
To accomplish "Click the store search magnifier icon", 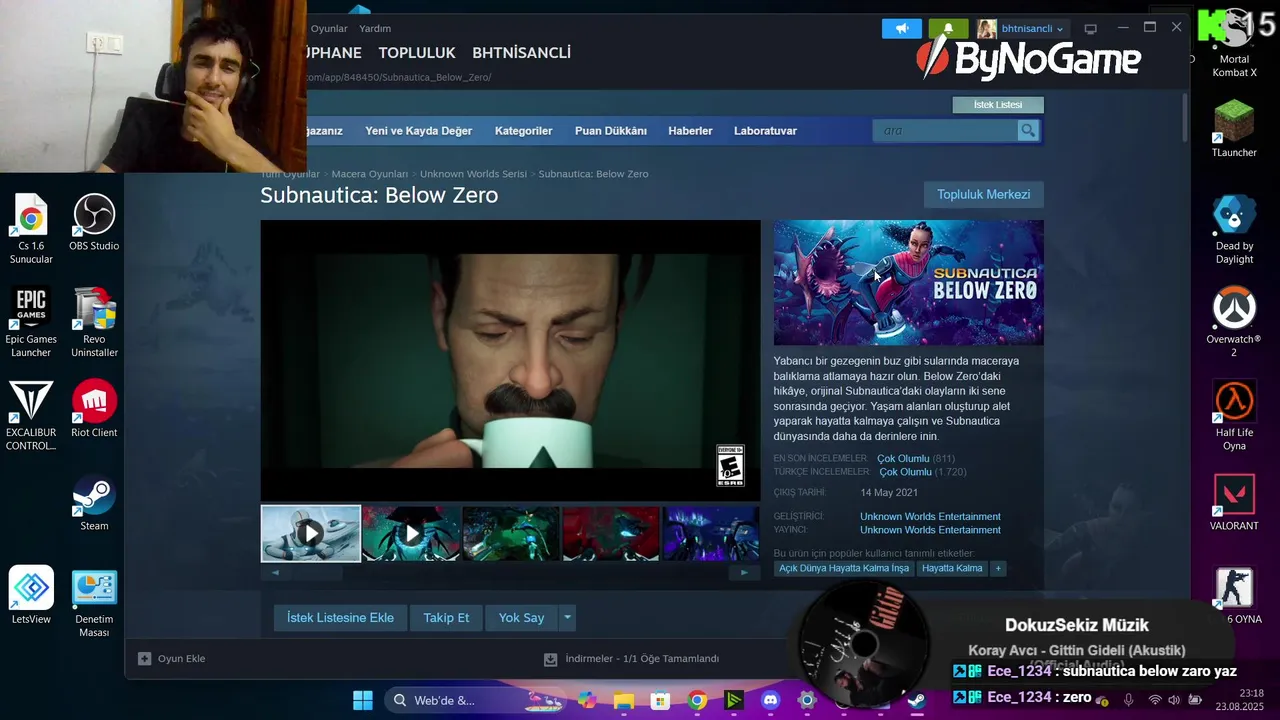I will 1028,130.
